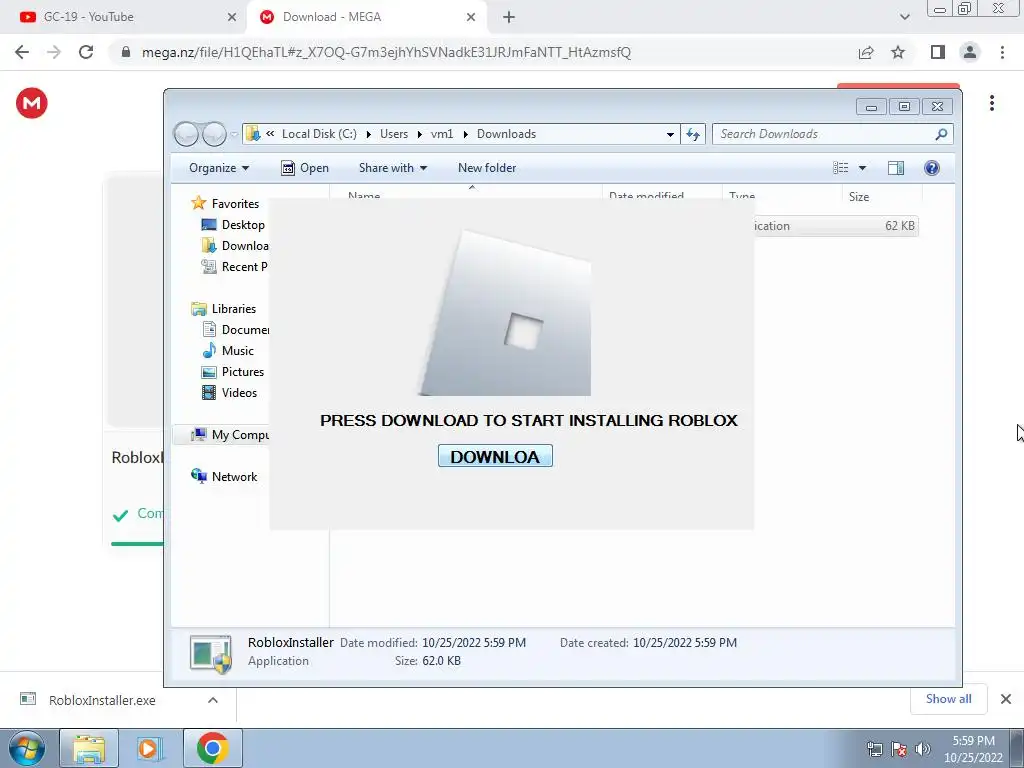Click Explorer Back navigation button

pos(186,134)
